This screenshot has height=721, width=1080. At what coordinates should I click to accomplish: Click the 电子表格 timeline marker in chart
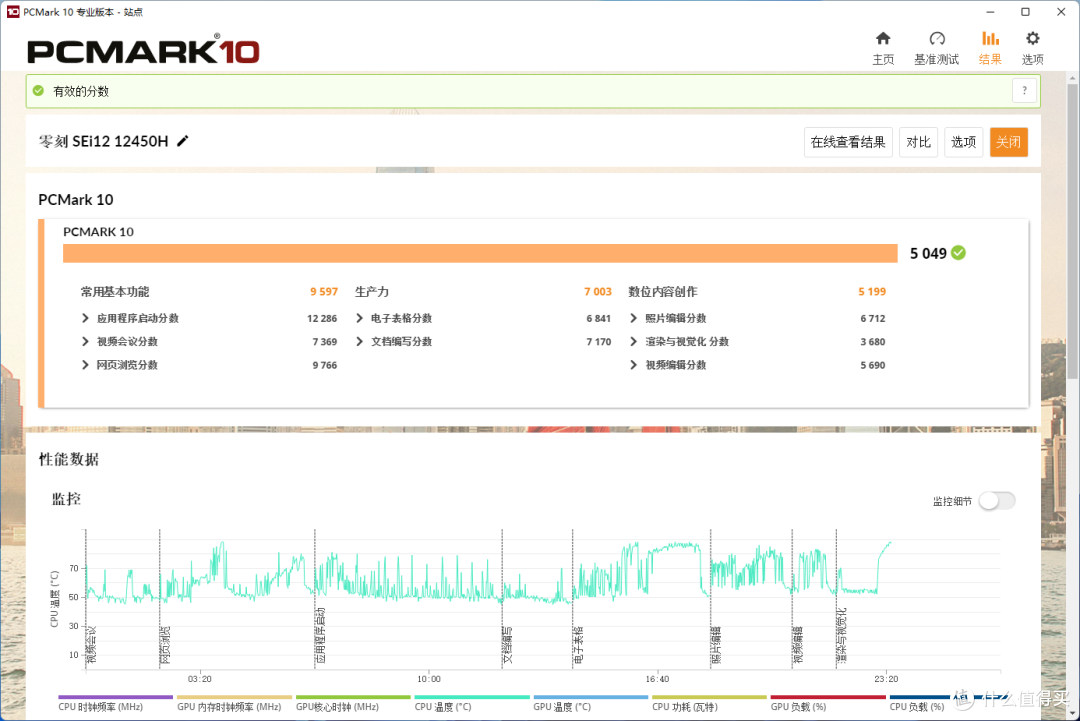click(x=579, y=645)
